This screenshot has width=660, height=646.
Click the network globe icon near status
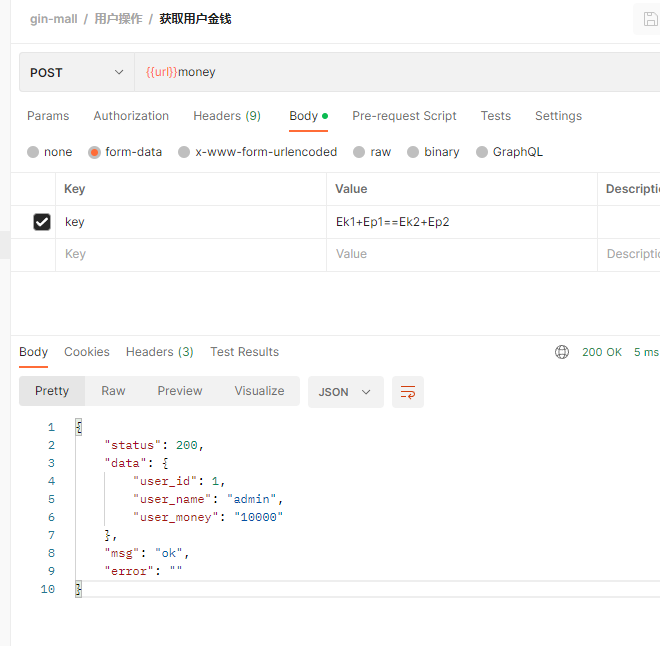(x=562, y=352)
